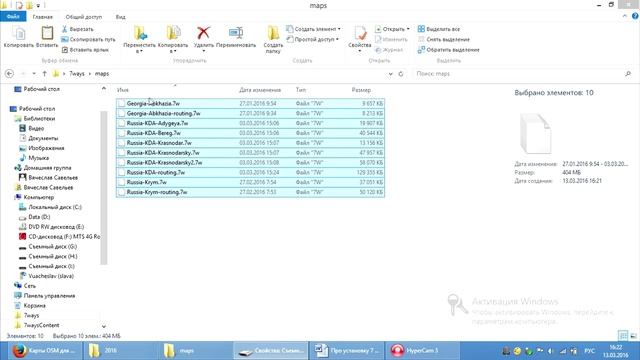Click the Cut (Вырезать) scissors icon

pyautogui.click(x=64, y=29)
